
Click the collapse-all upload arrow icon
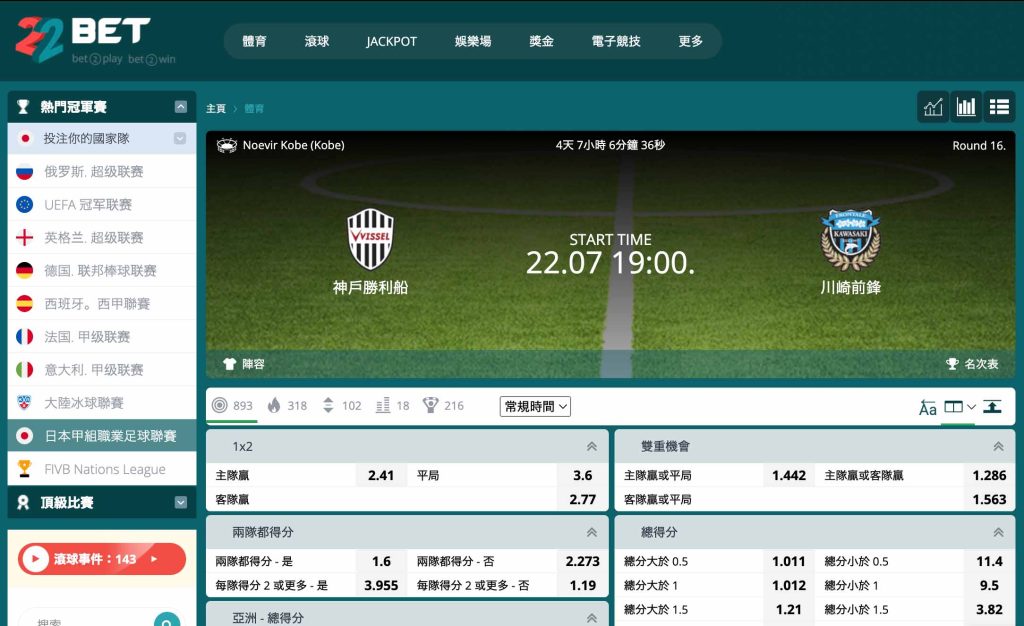click(992, 407)
